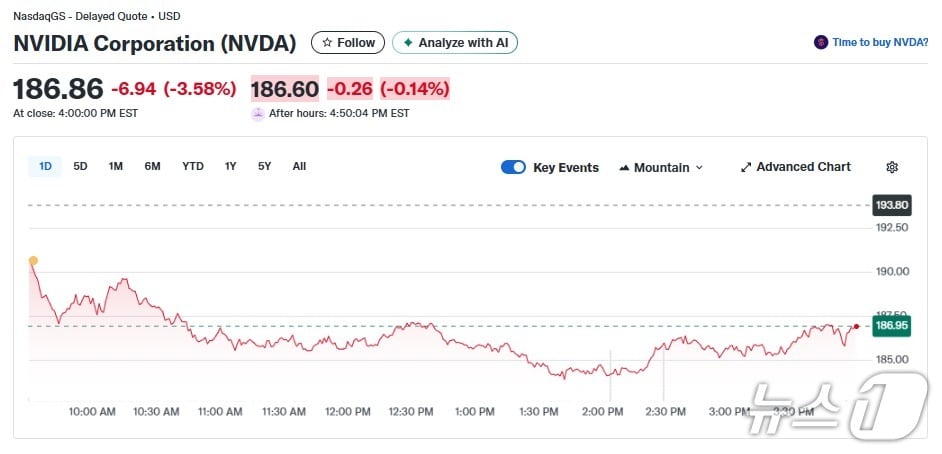
Task: Select the 1M chart range
Action: [116, 166]
